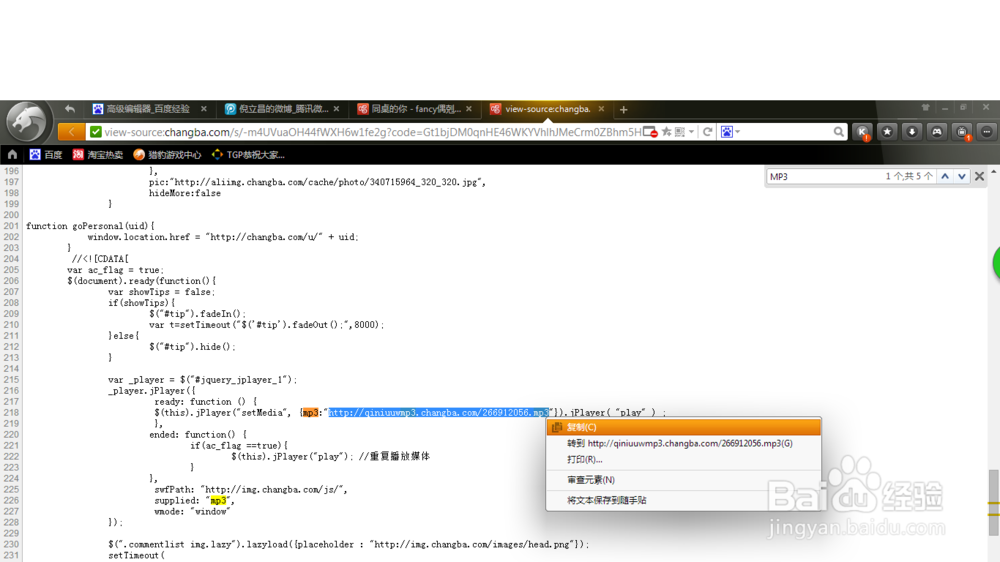
Task: Click the highlighted qiniuuwmp3.changba.com URL text
Action: click(438, 413)
